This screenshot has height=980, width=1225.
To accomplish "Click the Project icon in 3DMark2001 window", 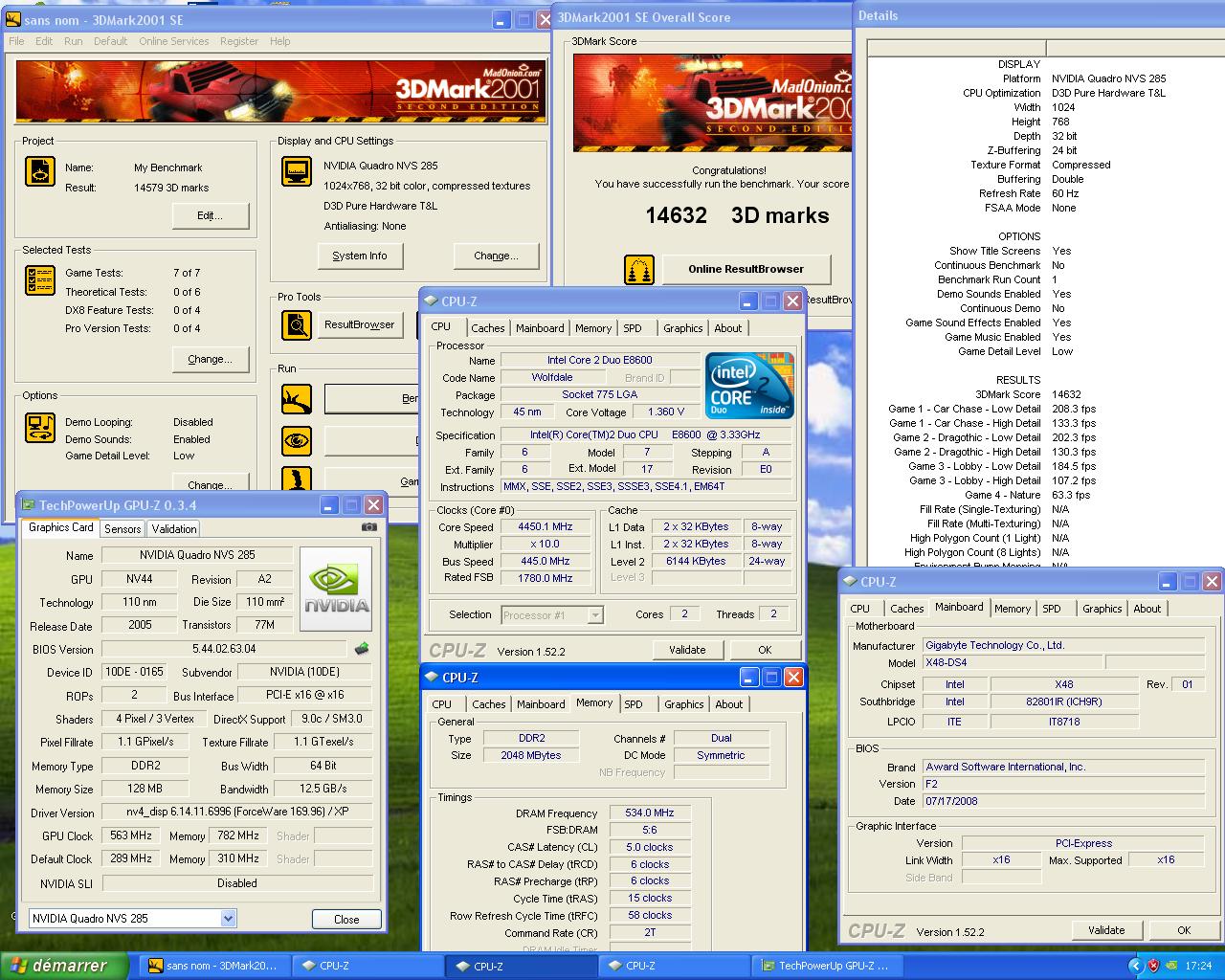I will [40, 171].
